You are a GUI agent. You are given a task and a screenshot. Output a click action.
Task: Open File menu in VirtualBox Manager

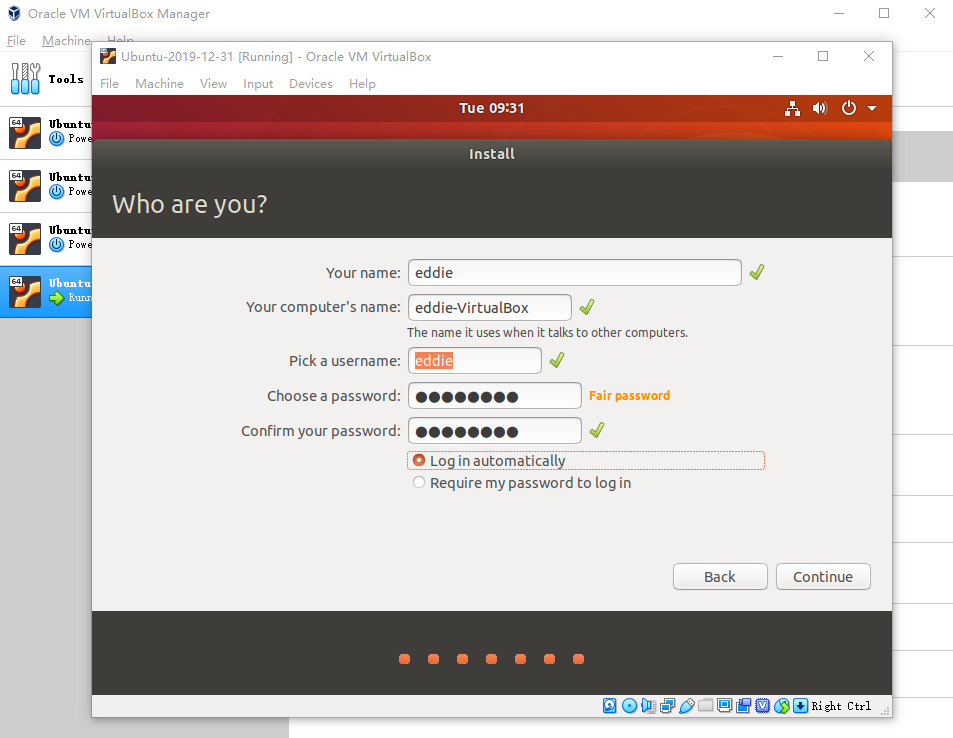(x=16, y=41)
